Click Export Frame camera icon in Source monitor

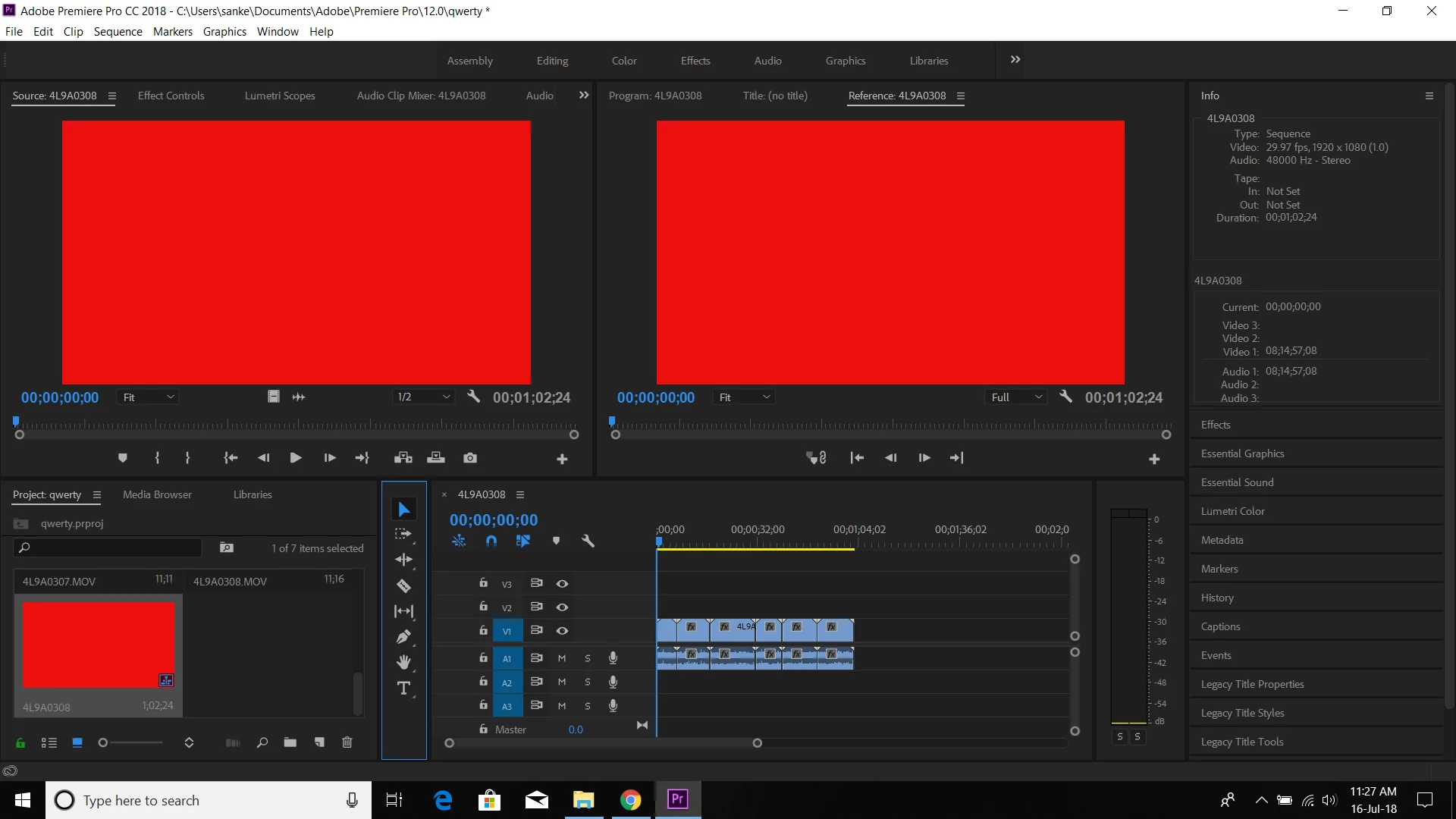click(x=470, y=458)
